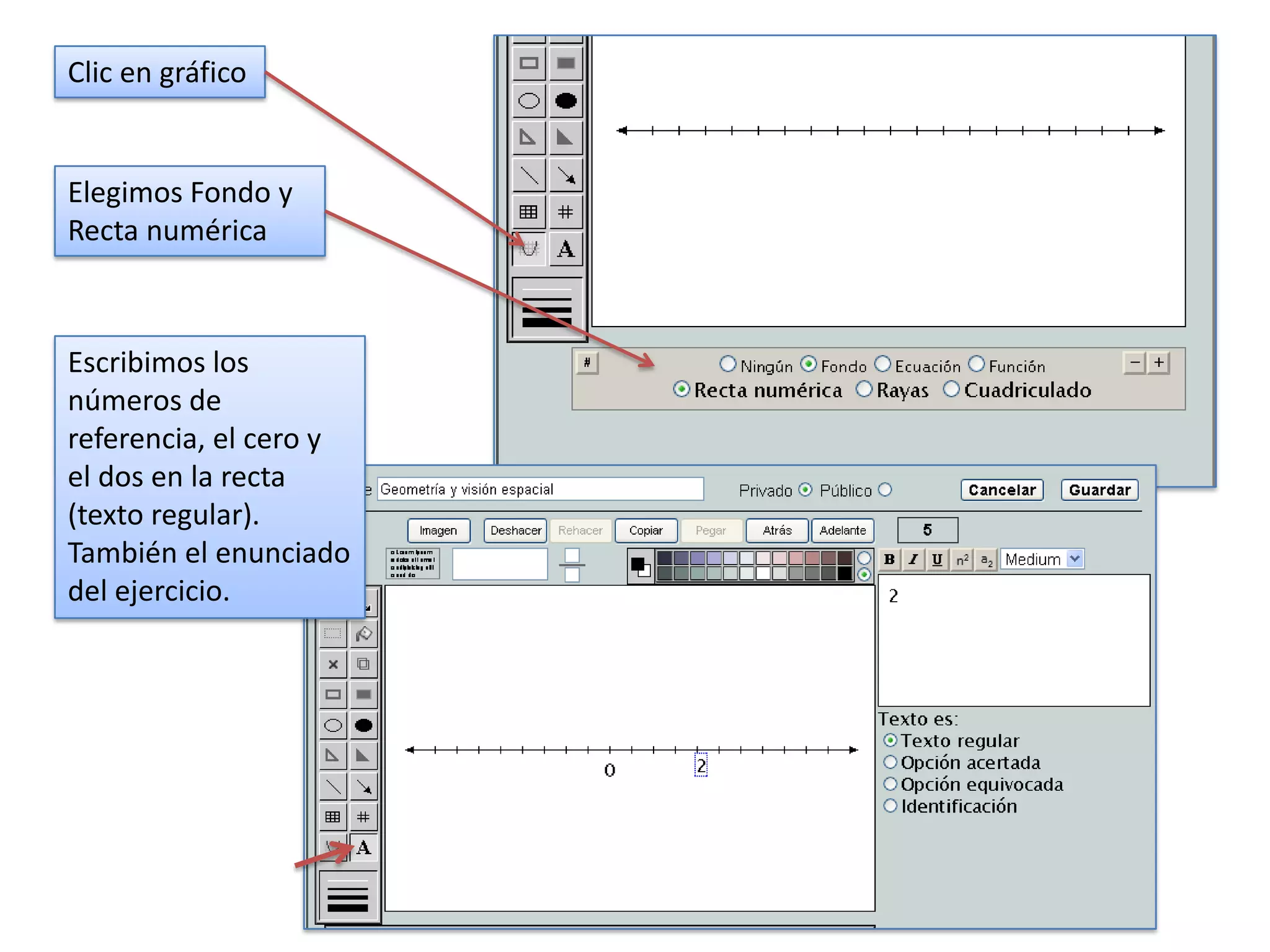Select arrow tool in upper window

tap(566, 175)
